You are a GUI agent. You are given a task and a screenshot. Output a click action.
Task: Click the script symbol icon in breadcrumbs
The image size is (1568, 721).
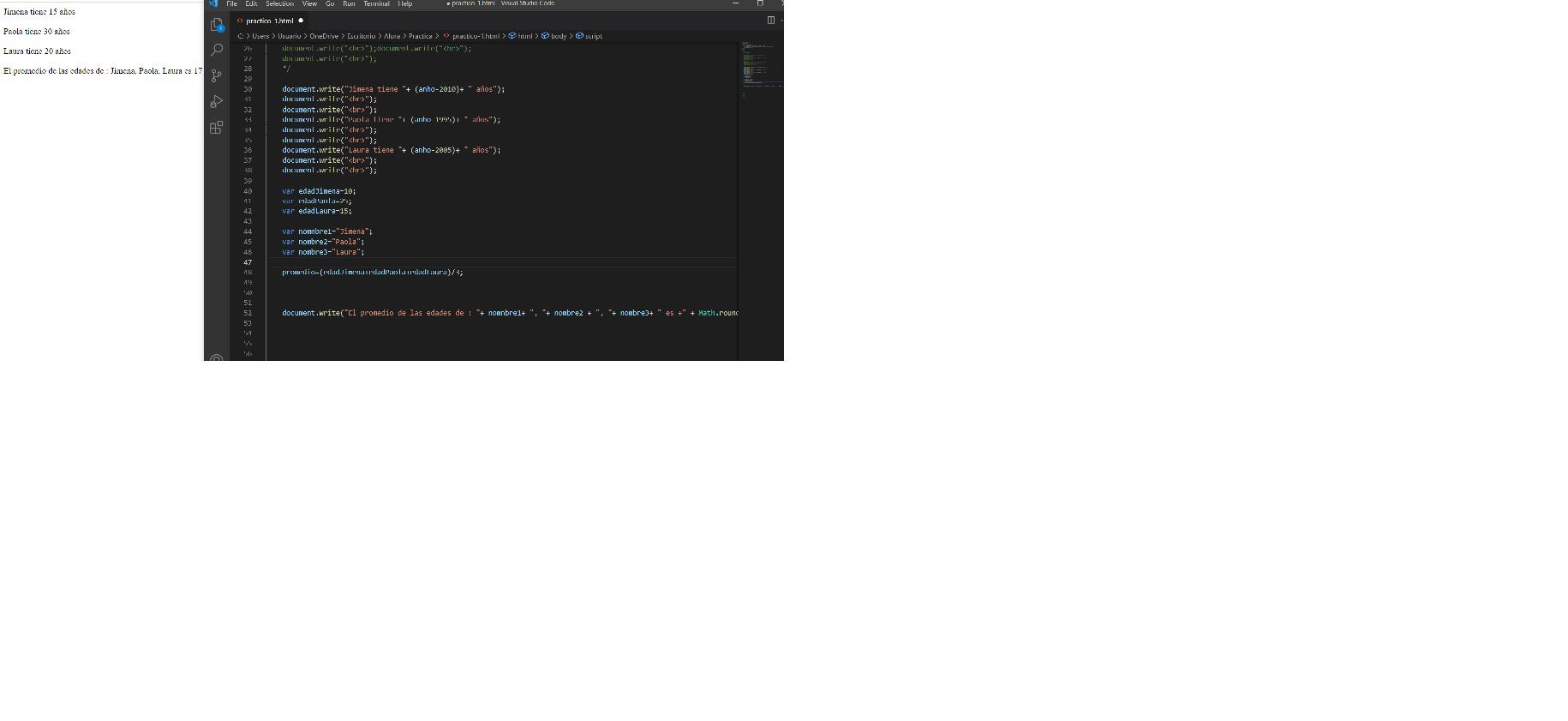579,36
